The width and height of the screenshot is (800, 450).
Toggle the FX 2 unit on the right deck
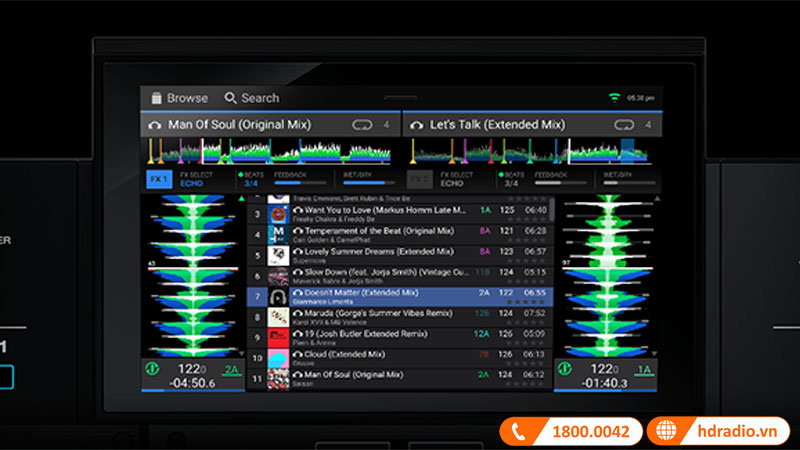pyautogui.click(x=420, y=179)
